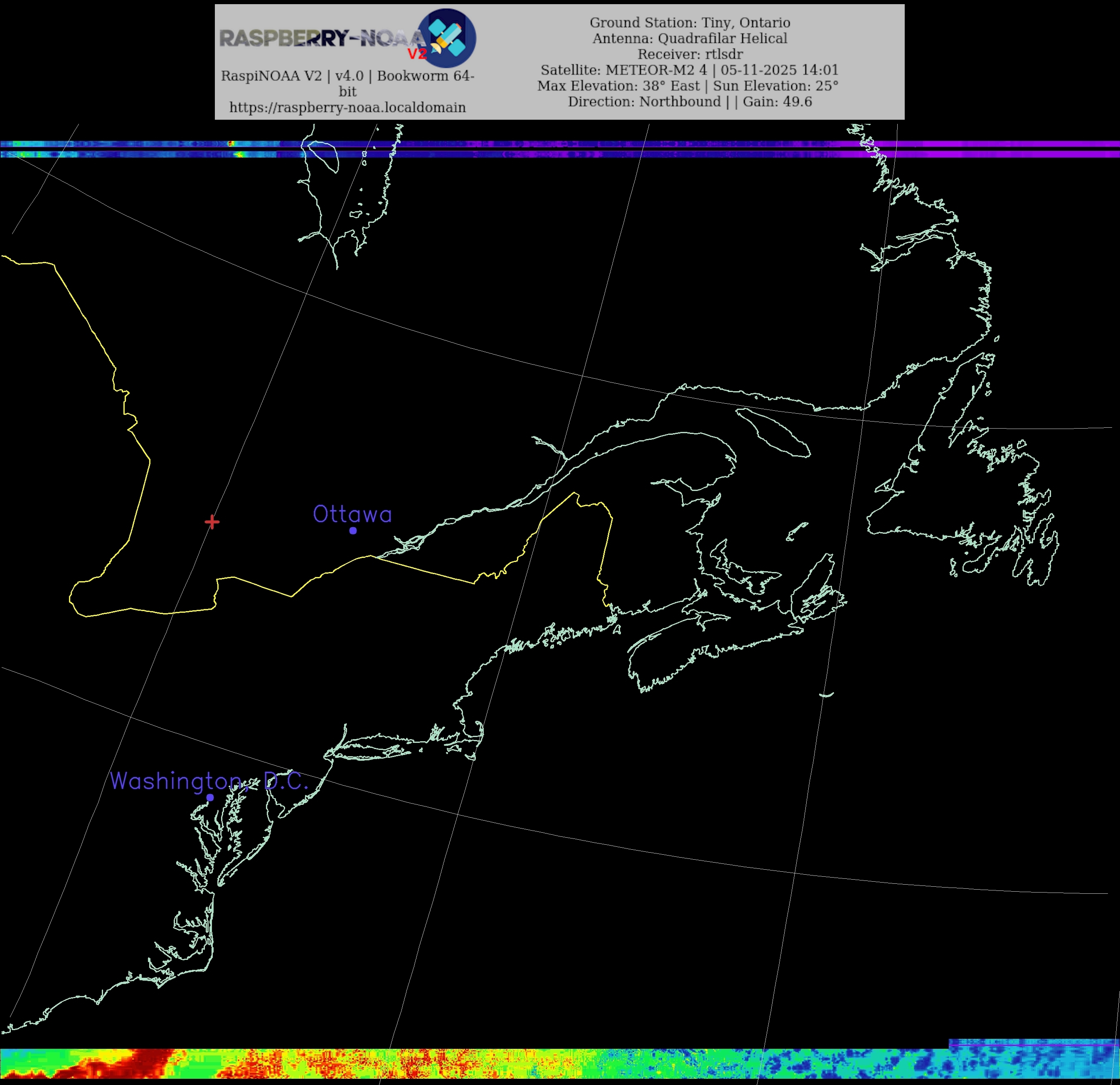Image resolution: width=1120 pixels, height=1085 pixels.
Task: Click the Satellite METEOR-M2 4 info line
Action: (690, 70)
